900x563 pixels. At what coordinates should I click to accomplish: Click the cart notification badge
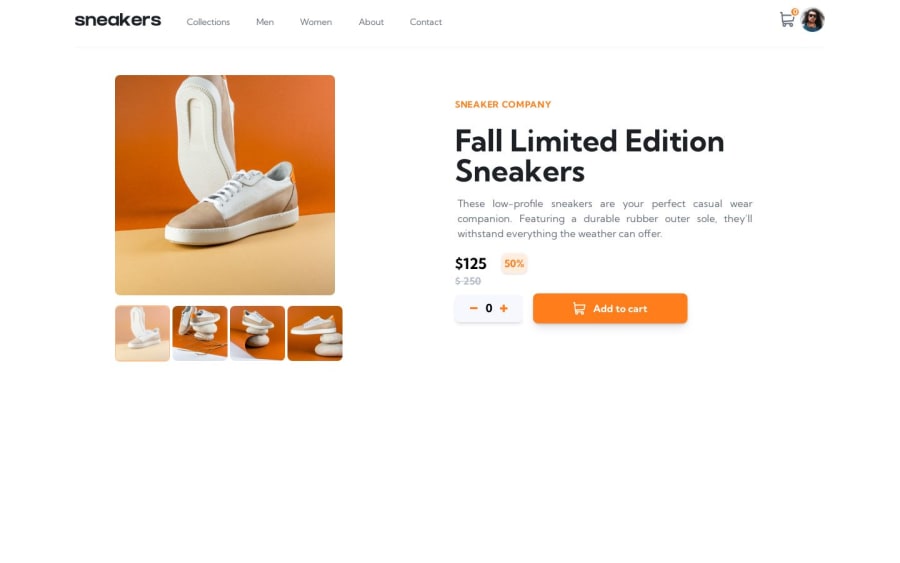click(x=795, y=11)
